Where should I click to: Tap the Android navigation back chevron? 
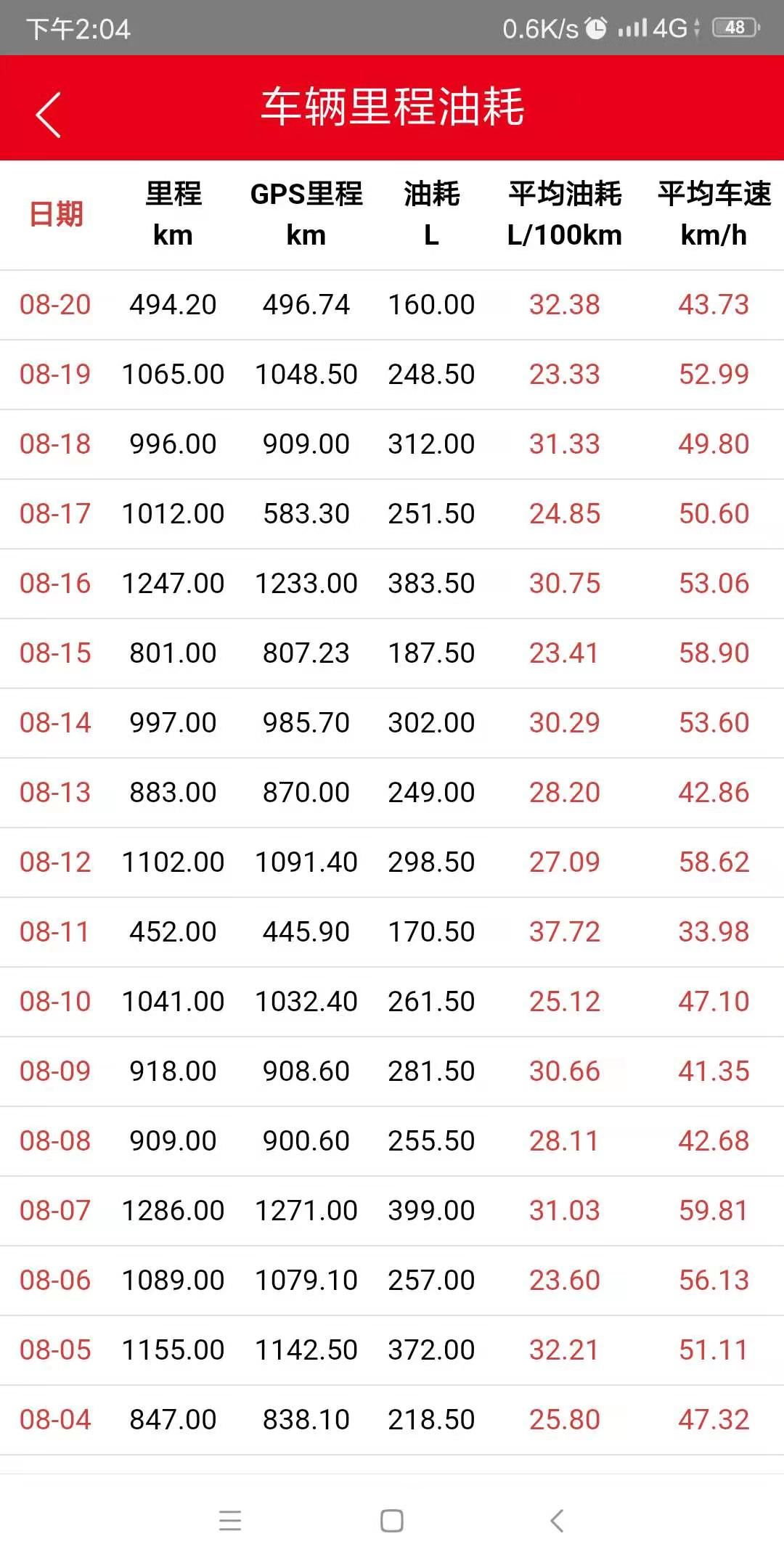557,1520
